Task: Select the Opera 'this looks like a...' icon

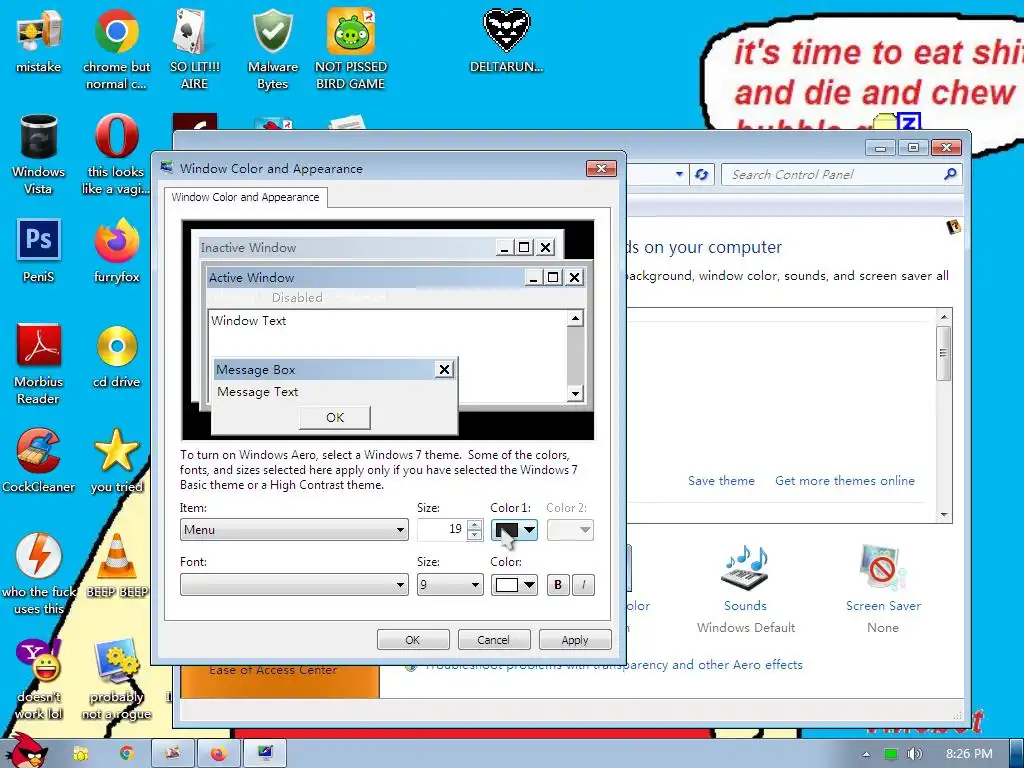Action: point(116,154)
